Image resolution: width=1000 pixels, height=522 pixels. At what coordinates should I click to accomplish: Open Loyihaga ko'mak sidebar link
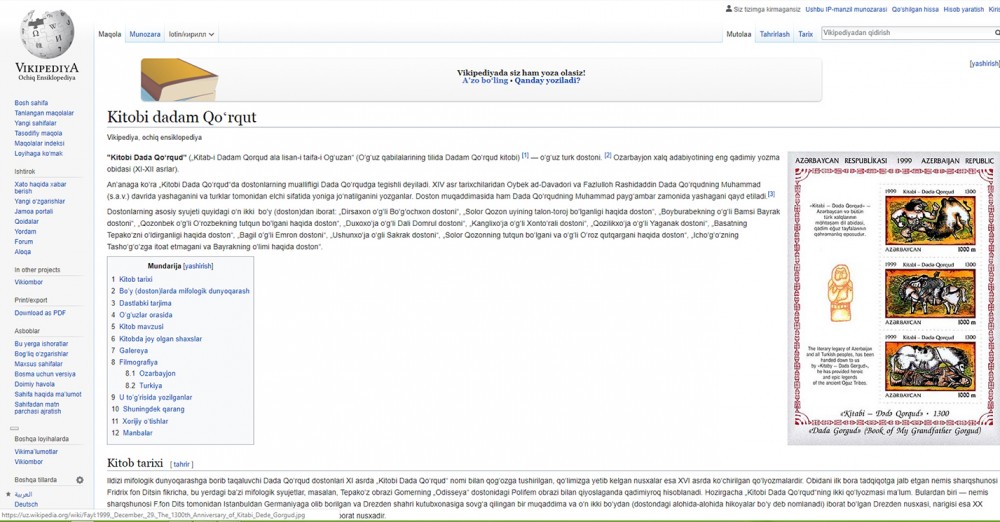[x=38, y=154]
